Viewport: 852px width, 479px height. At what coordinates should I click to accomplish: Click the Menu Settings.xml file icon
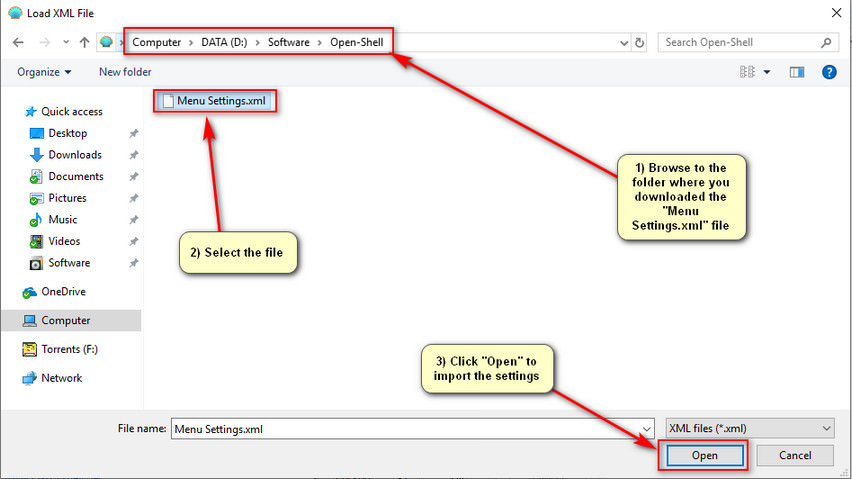(x=168, y=101)
